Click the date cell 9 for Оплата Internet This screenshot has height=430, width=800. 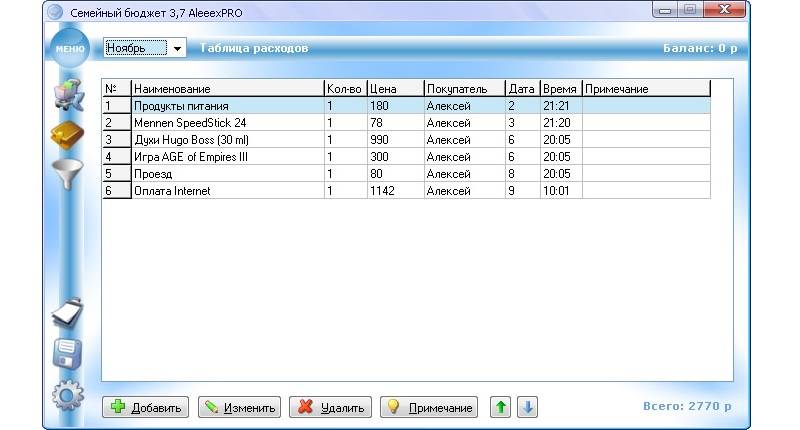(522, 190)
